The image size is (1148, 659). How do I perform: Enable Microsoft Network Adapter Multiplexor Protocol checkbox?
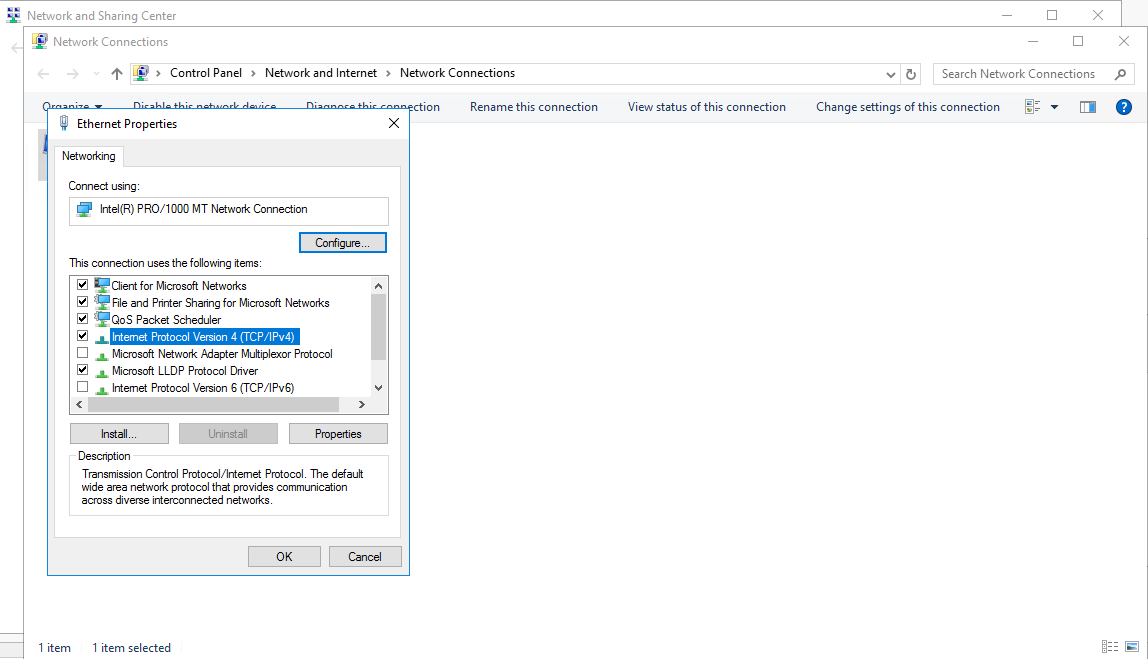click(x=83, y=353)
